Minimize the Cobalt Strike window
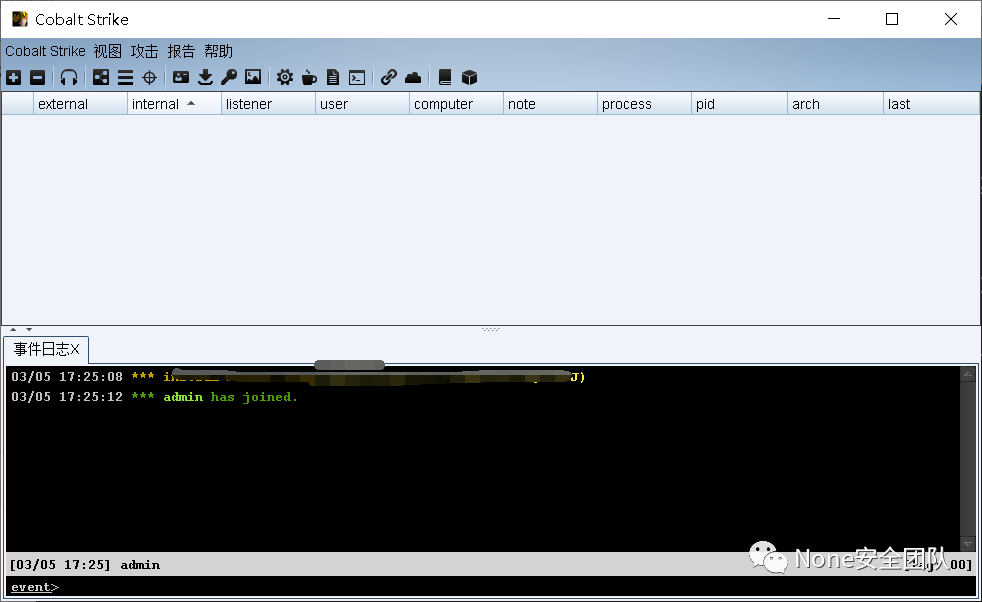This screenshot has height=602, width=982. (x=834, y=19)
